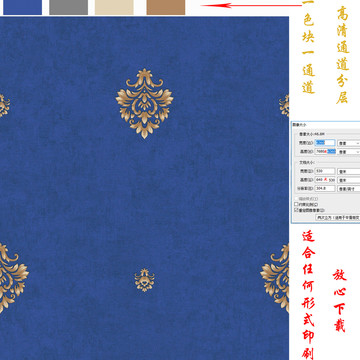360x360 pixels.
Task: Click the gray color swatch
Action: pos(68,7)
